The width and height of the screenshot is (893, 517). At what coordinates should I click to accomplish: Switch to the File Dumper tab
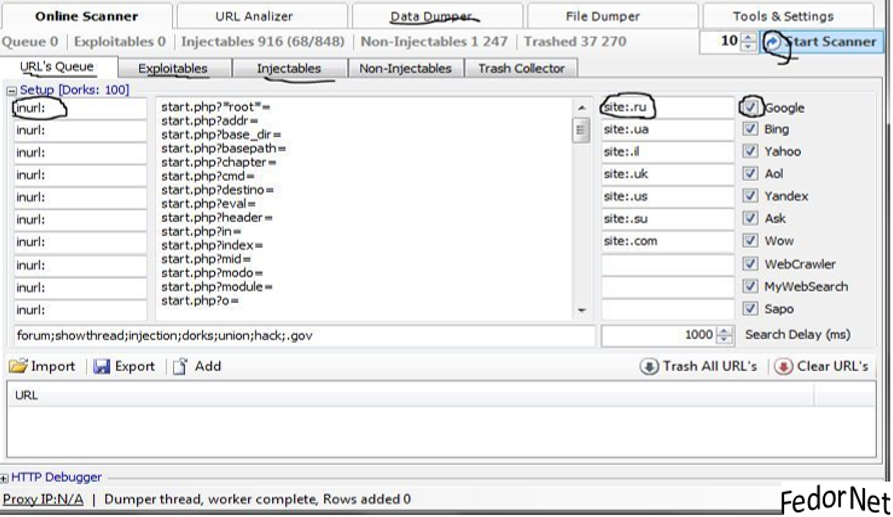pos(612,16)
